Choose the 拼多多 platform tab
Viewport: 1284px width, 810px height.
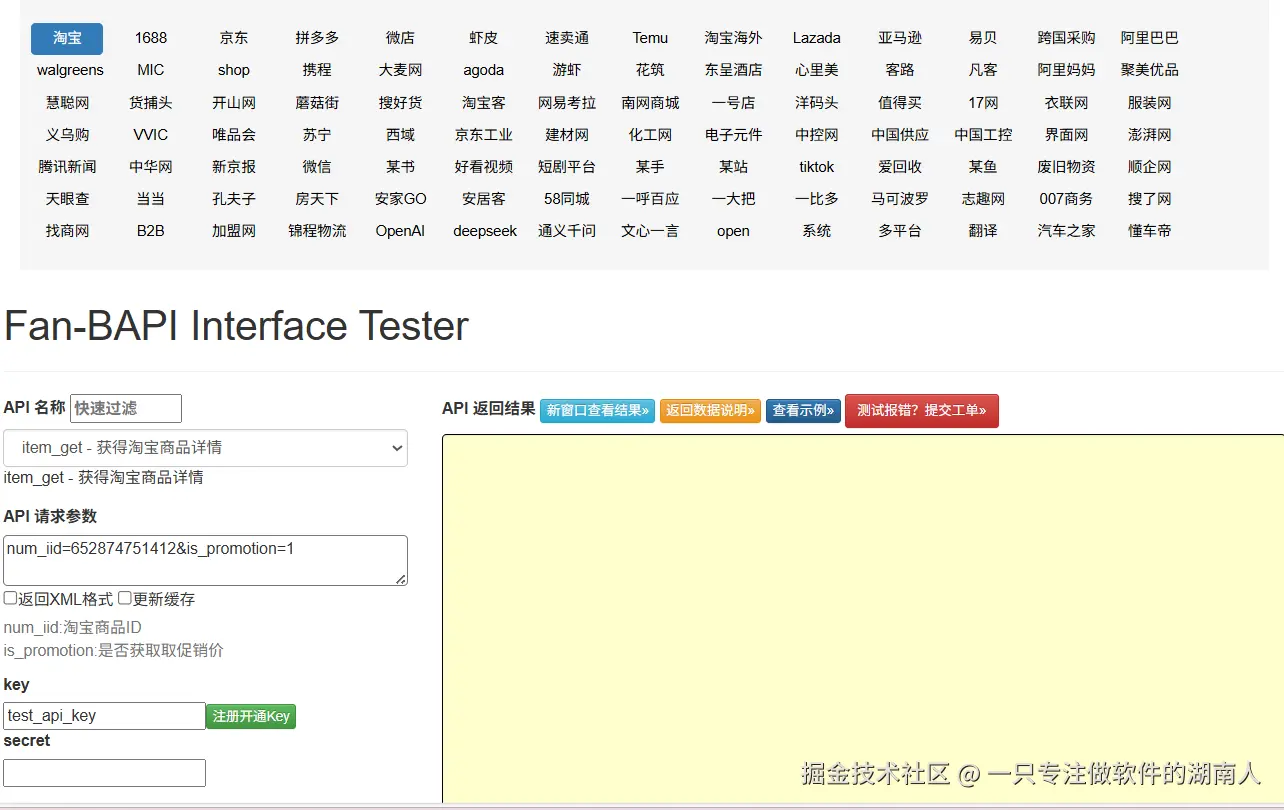click(317, 38)
